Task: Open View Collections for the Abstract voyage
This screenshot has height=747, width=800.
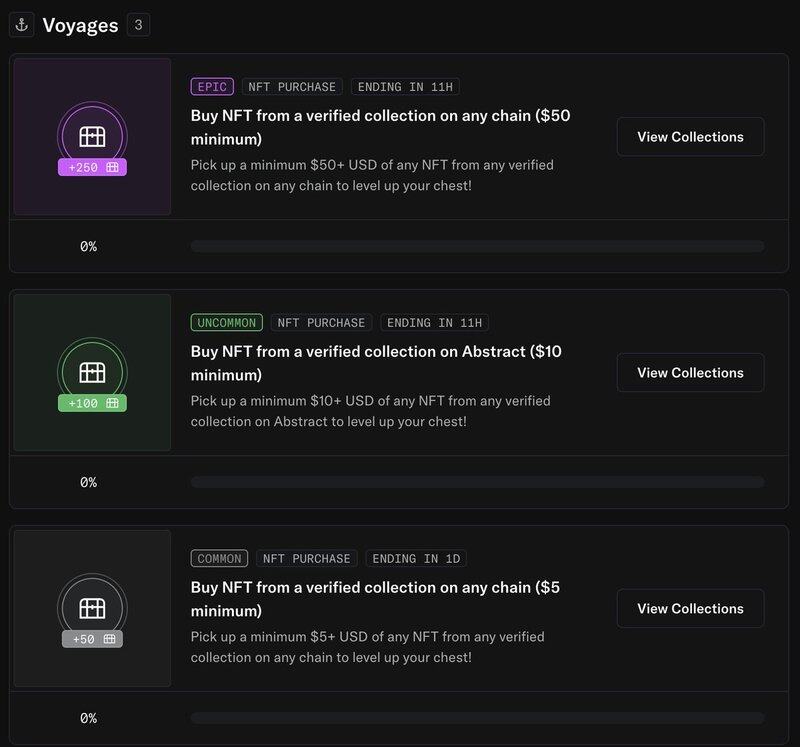Action: coord(690,372)
